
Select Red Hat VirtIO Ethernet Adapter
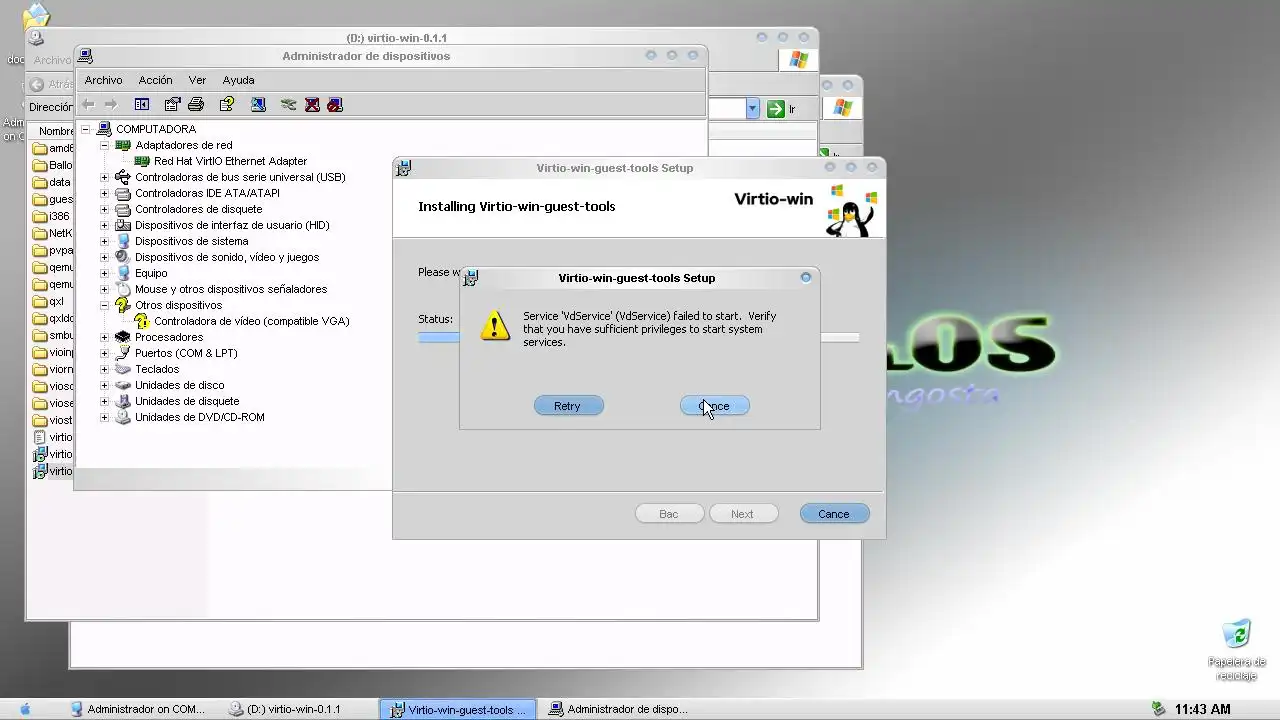pos(230,161)
